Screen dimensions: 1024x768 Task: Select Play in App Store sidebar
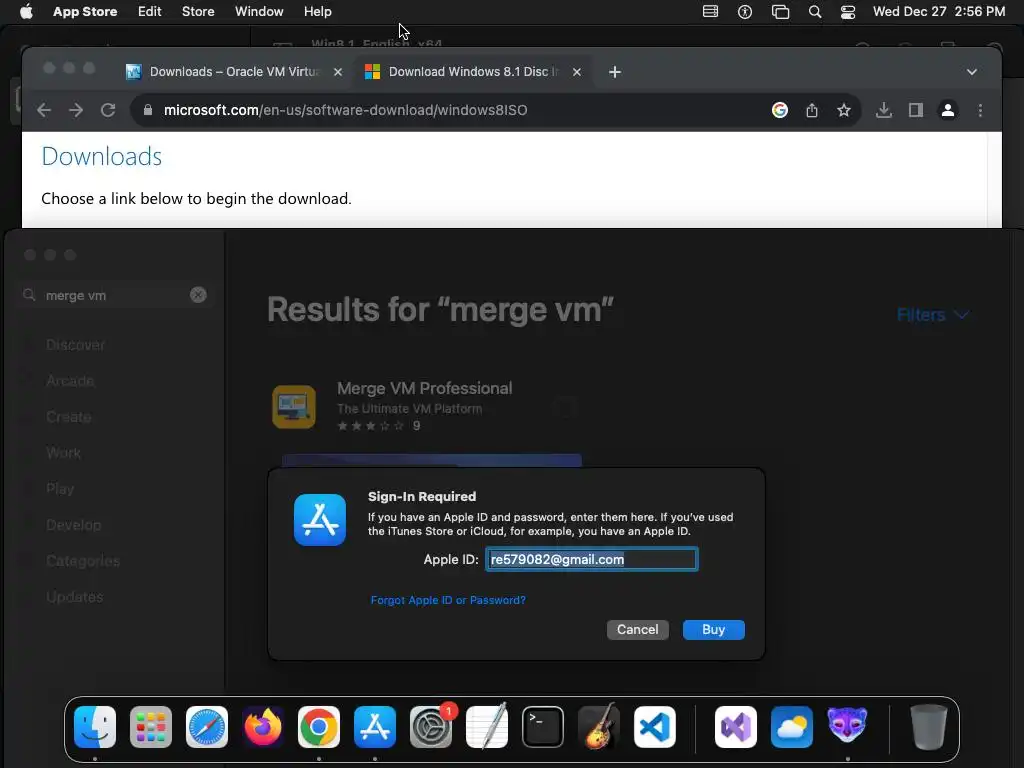60,488
